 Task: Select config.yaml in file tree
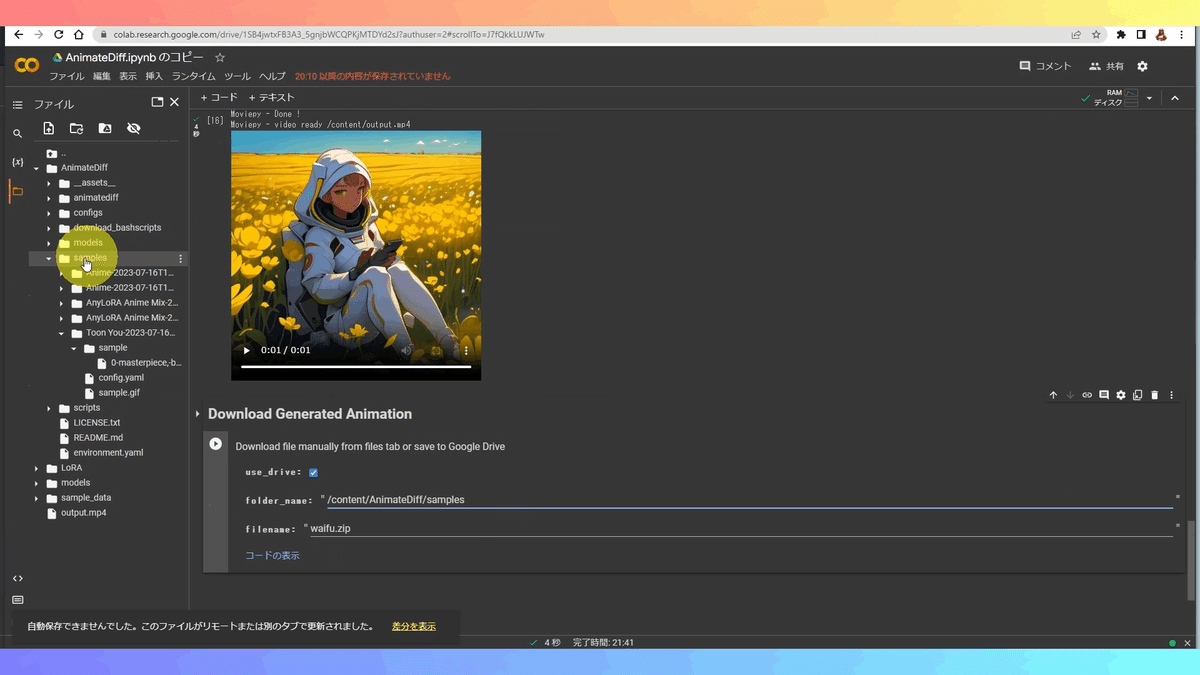[x=121, y=378]
